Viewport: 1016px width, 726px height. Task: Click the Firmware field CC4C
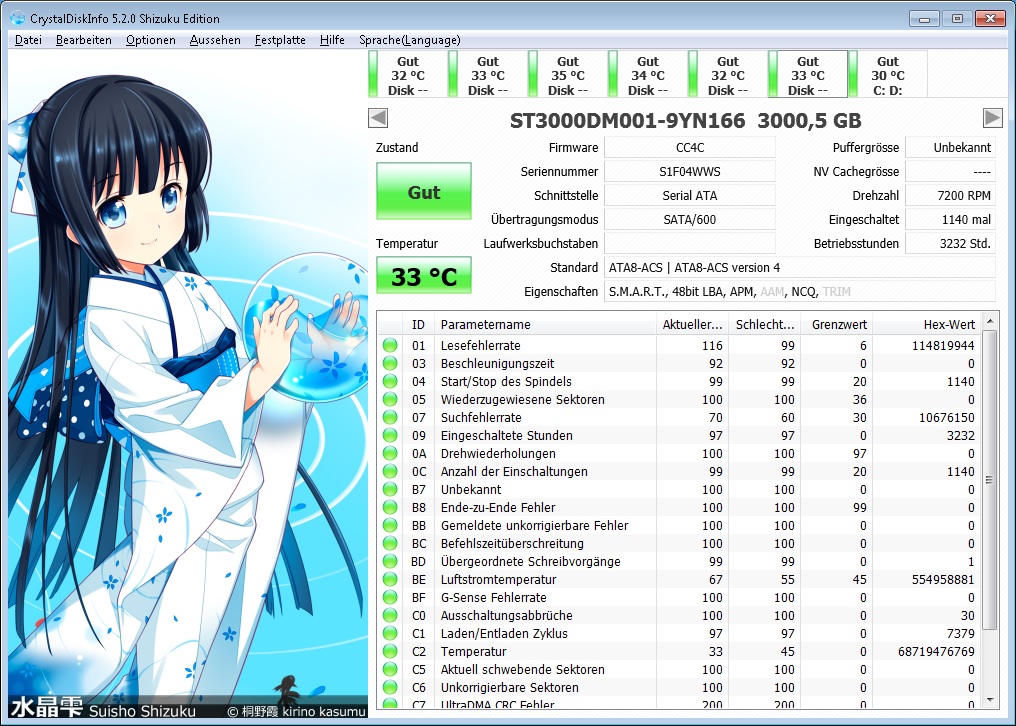[689, 148]
